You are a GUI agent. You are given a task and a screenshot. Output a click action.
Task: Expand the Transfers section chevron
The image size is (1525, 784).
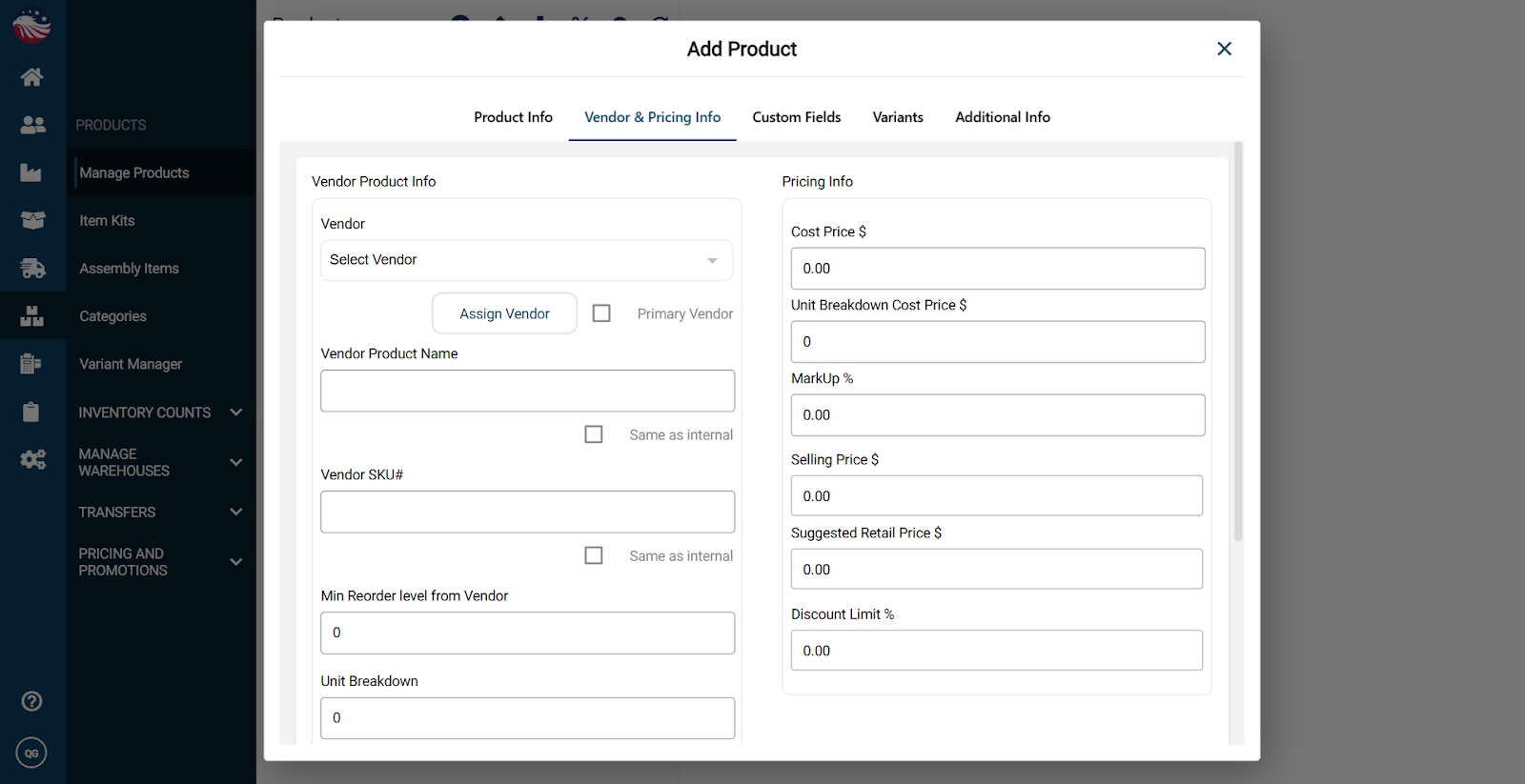(236, 512)
